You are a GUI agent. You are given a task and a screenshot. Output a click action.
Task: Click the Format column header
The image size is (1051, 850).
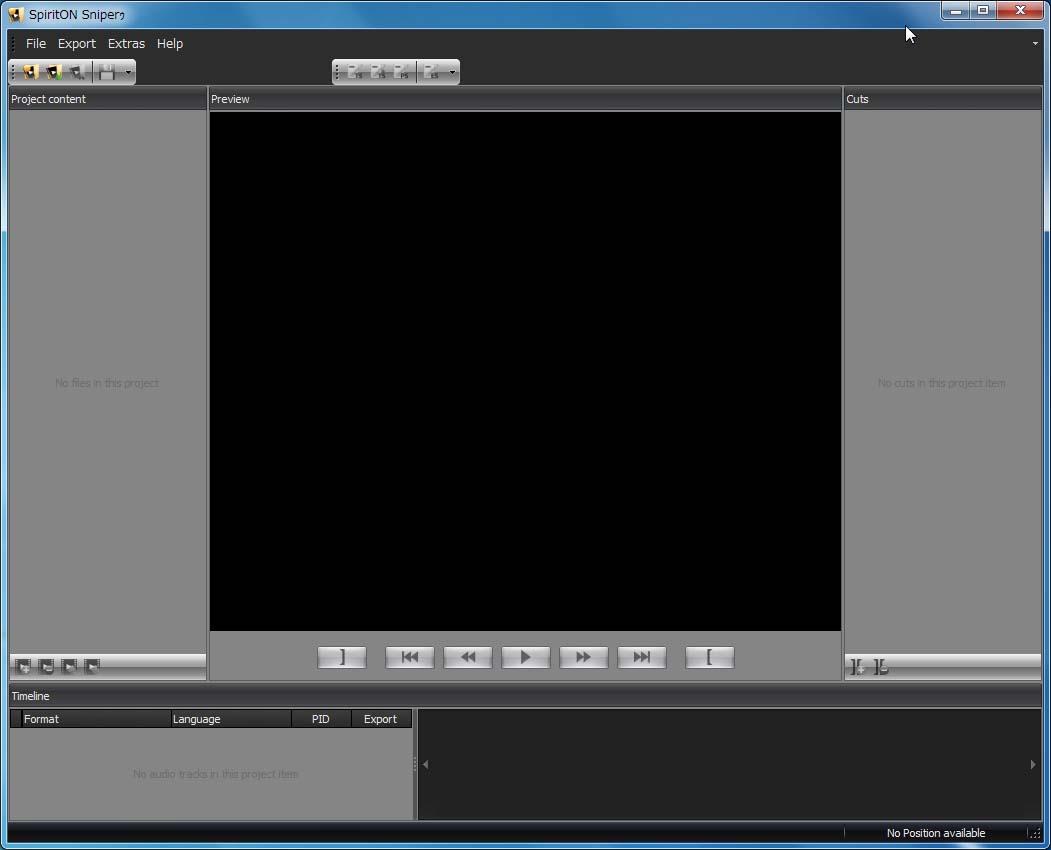point(96,719)
